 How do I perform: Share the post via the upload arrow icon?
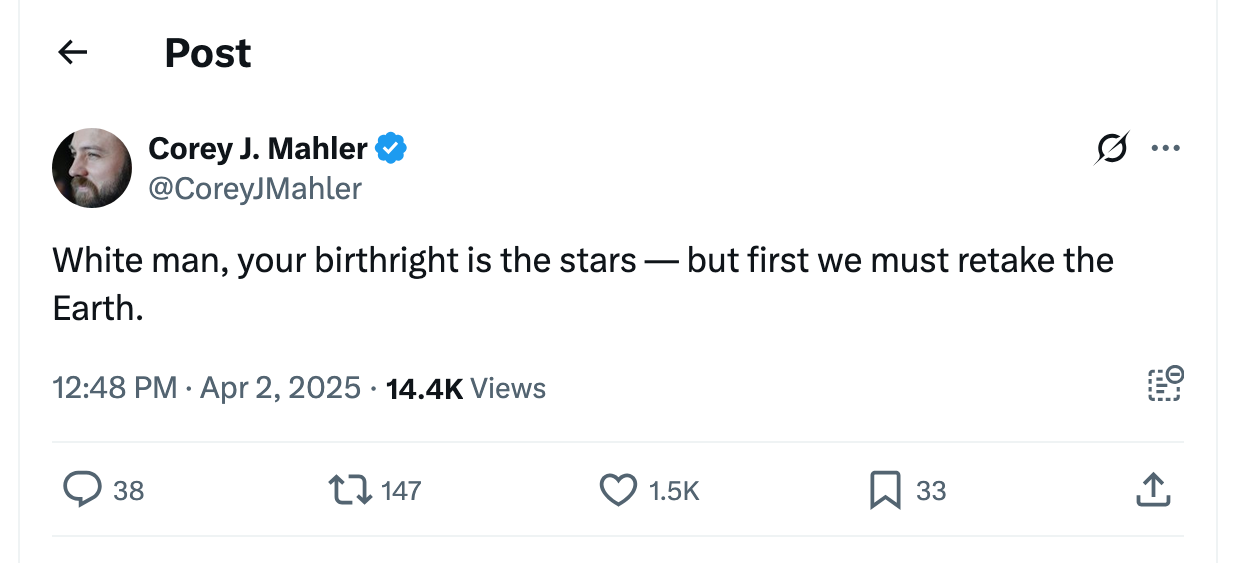[1153, 490]
